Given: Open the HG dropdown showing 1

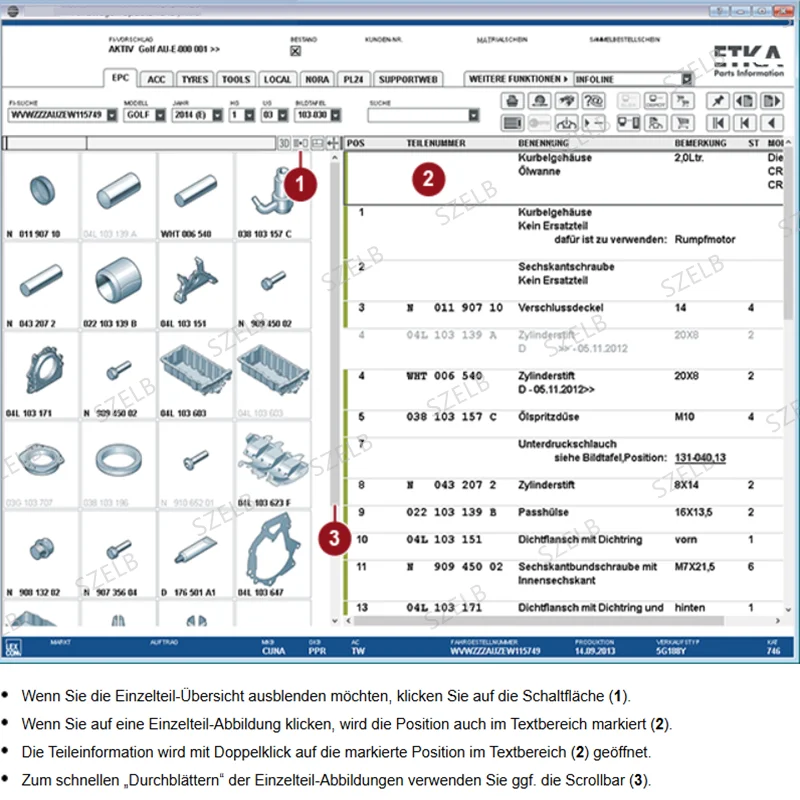Looking at the screenshot, I should click(x=249, y=115).
